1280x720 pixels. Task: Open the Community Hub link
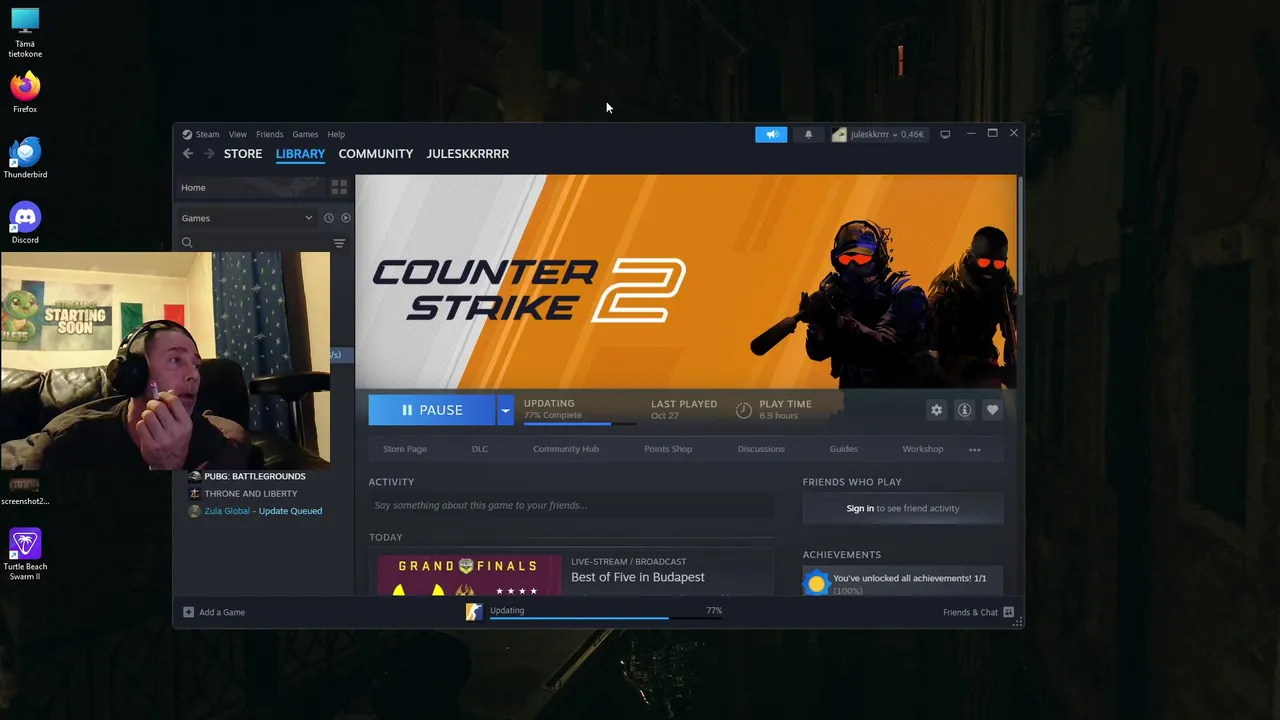[x=566, y=449]
